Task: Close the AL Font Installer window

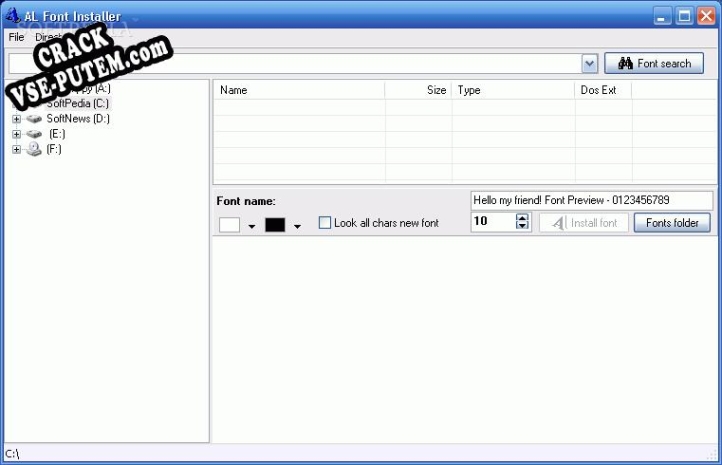Action: pos(706,16)
